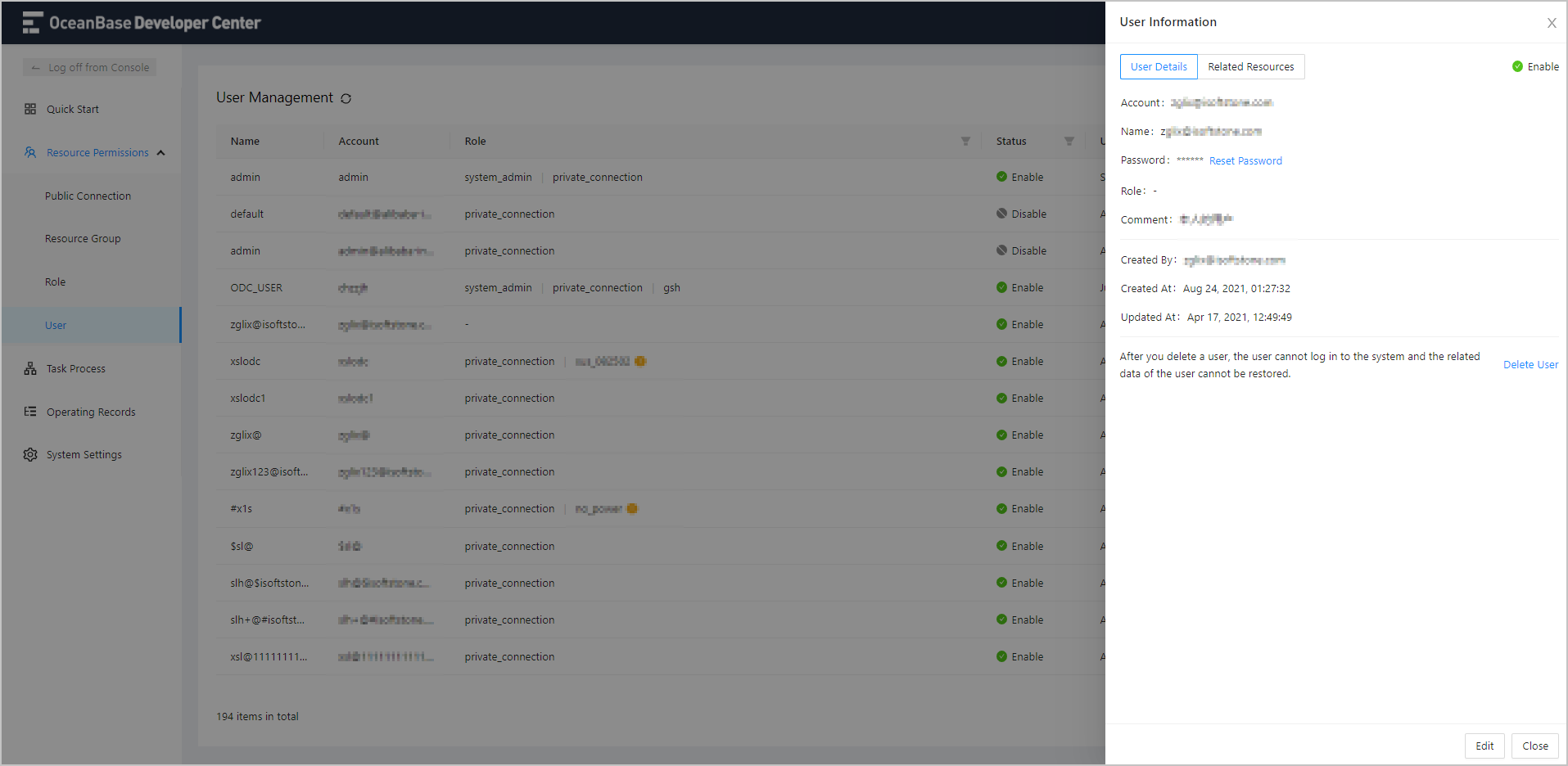Click the slh+@#isoftst... name cell
The height and width of the screenshot is (766, 1568).
267,620
